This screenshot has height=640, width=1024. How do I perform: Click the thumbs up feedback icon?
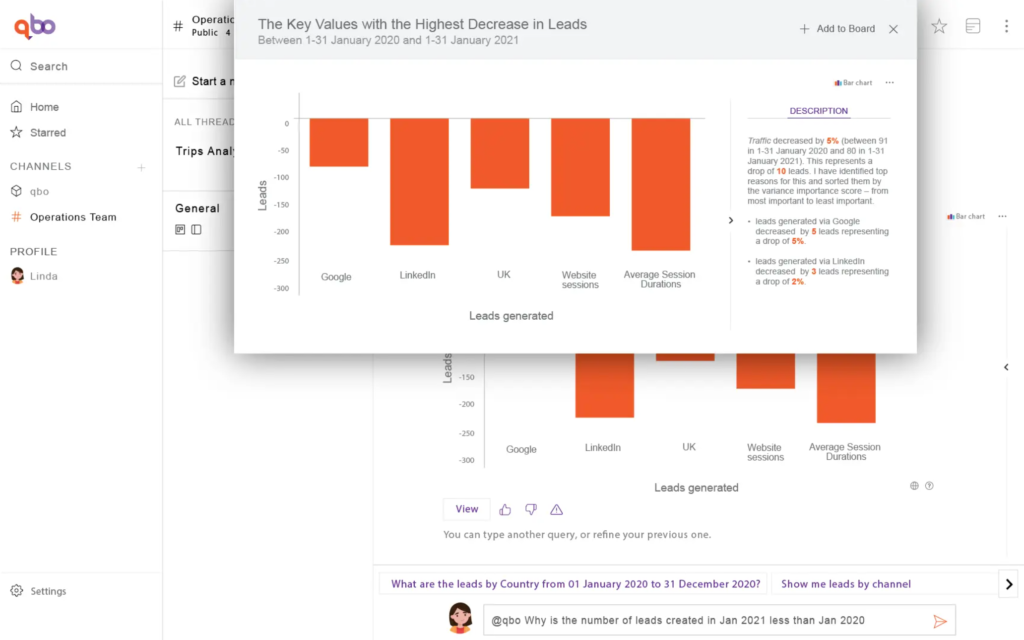(x=505, y=509)
